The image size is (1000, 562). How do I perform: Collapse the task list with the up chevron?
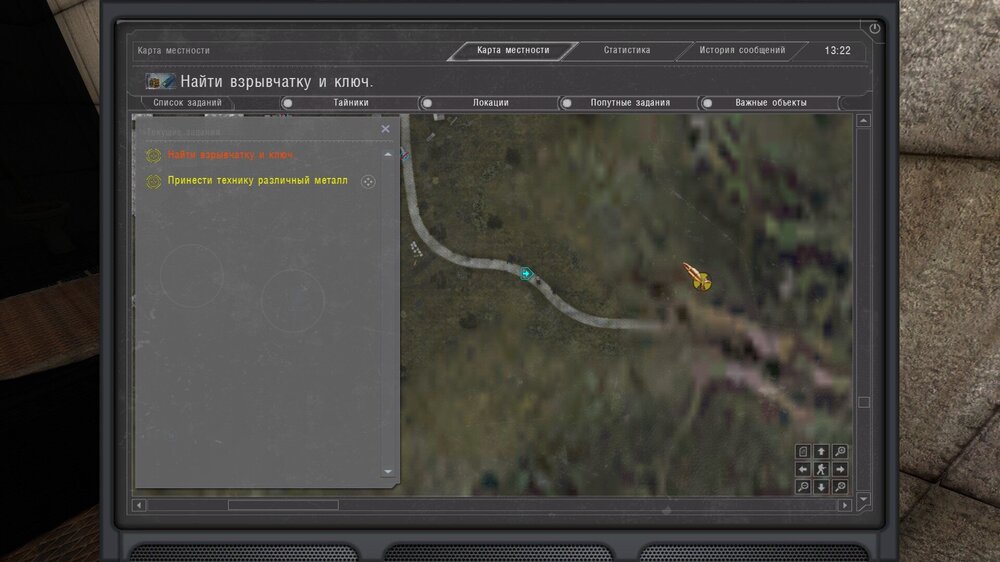(388, 154)
